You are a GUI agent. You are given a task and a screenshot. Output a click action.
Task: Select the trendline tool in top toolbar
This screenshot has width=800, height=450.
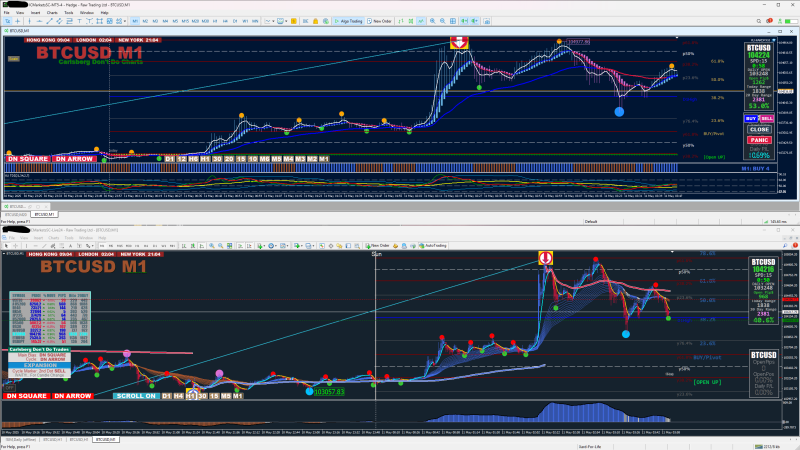(x=49, y=21)
